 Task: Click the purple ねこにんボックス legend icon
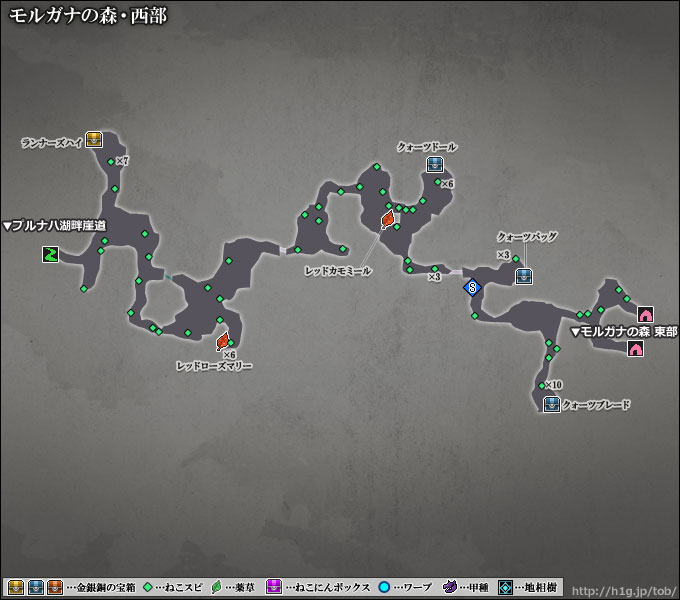(x=274, y=587)
